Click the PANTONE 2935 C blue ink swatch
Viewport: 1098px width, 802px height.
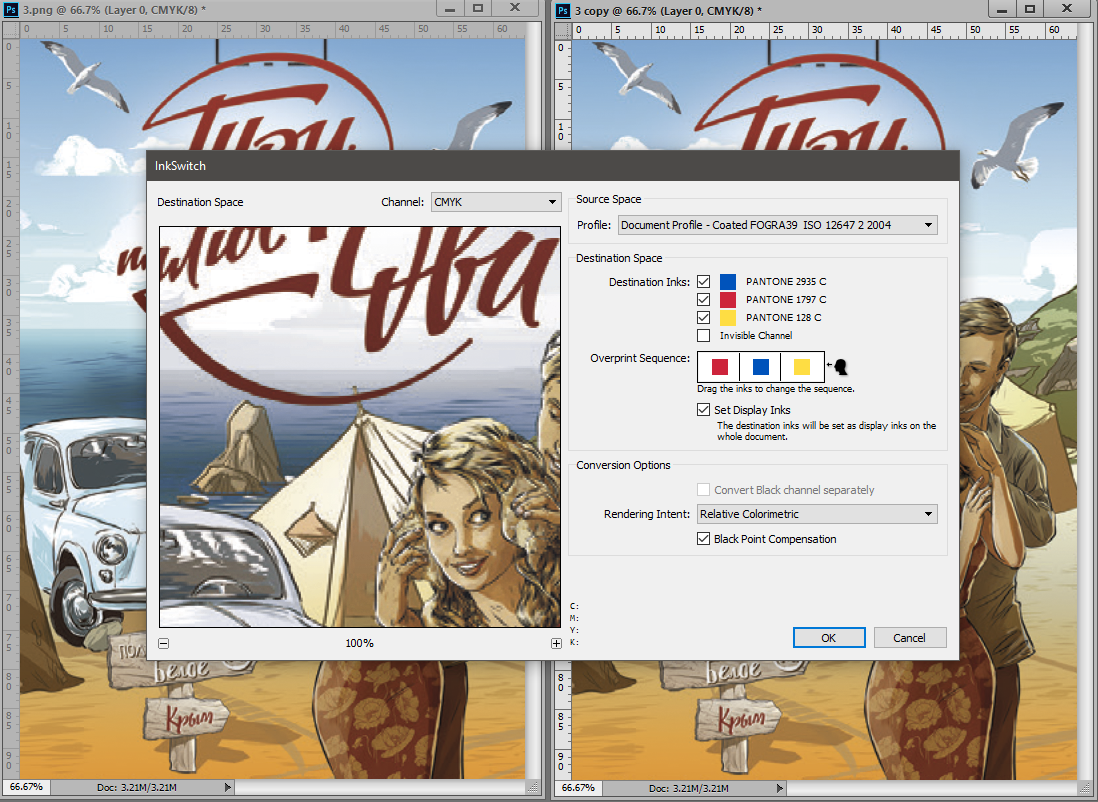[x=728, y=282]
